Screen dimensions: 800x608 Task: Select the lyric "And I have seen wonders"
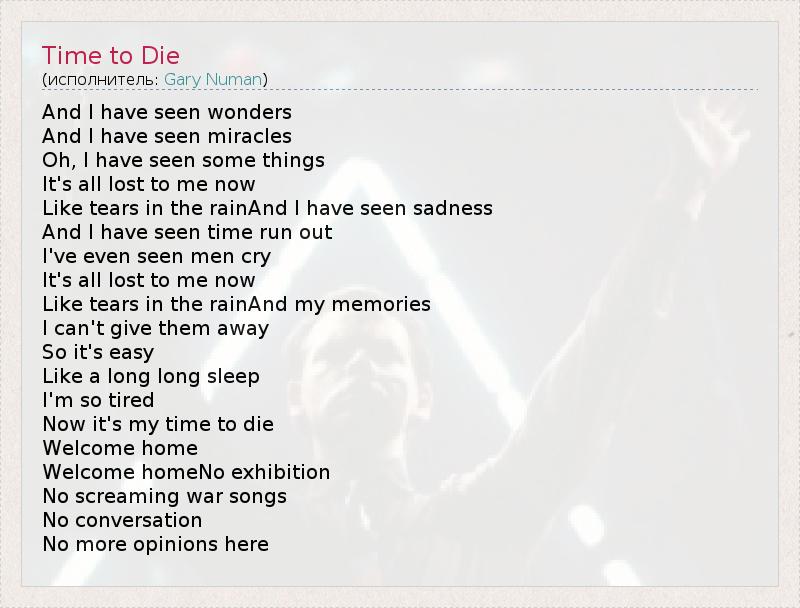pyautogui.click(x=167, y=112)
